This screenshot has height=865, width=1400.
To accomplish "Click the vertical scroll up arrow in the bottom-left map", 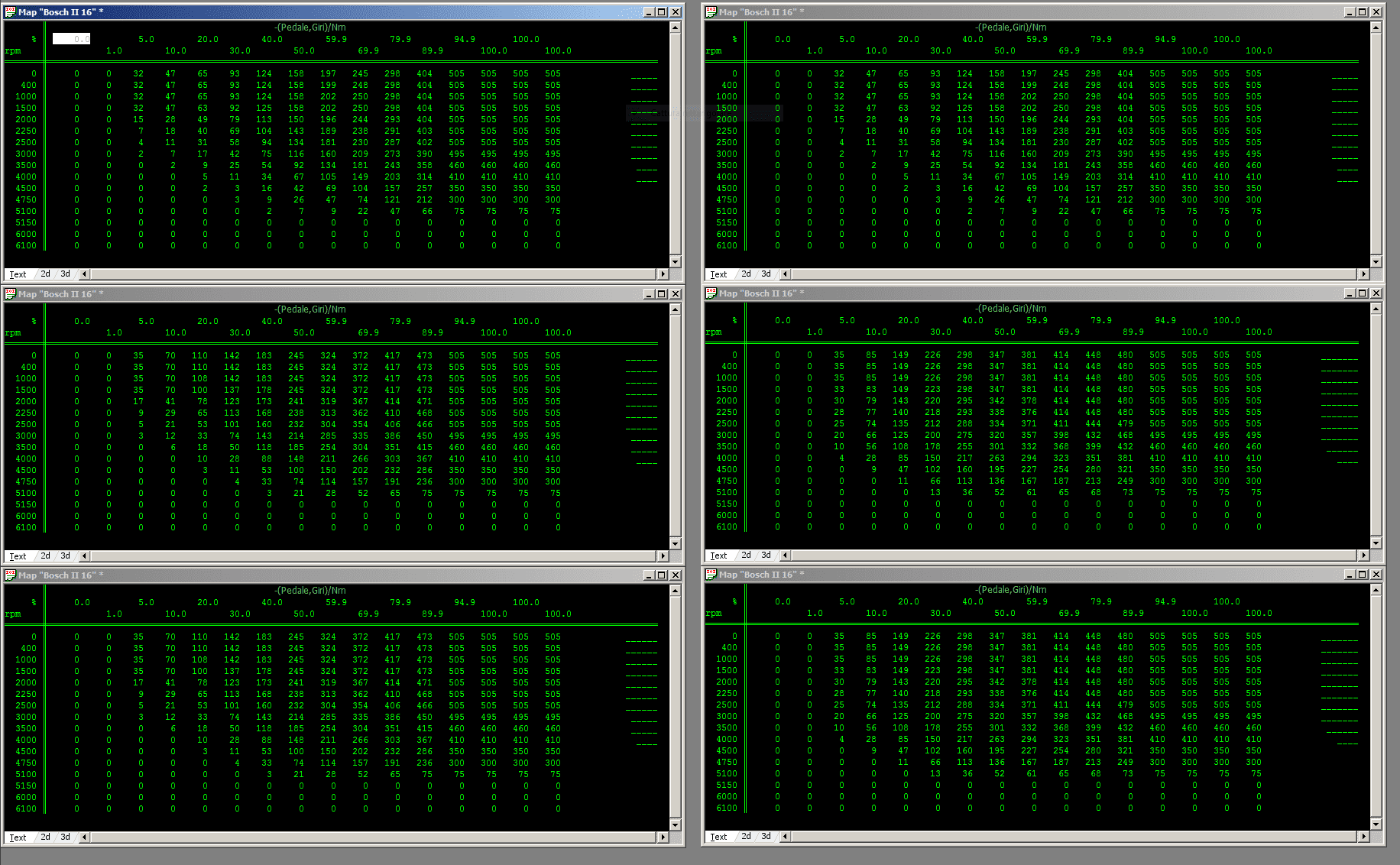I will coord(675,591).
